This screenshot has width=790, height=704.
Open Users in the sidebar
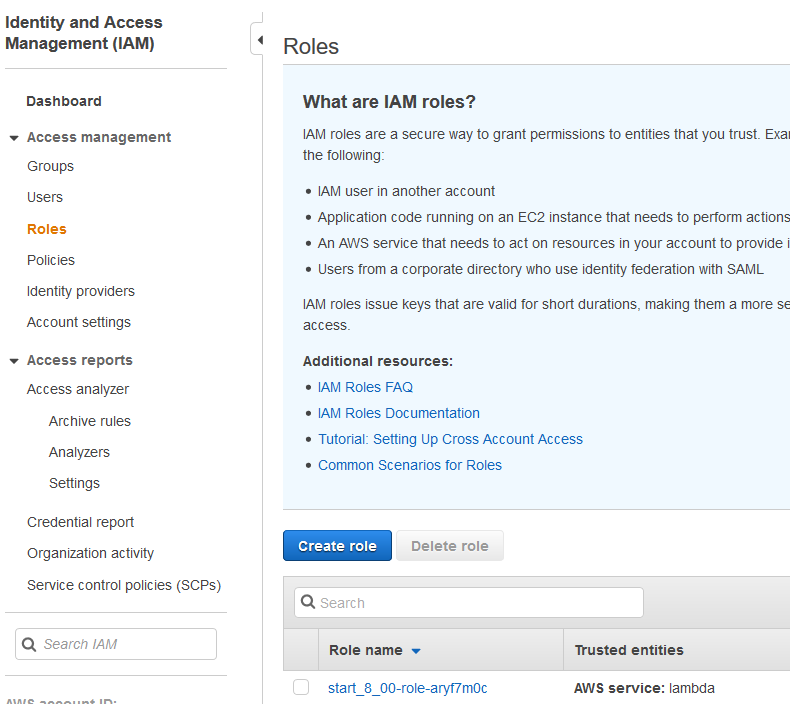click(45, 197)
